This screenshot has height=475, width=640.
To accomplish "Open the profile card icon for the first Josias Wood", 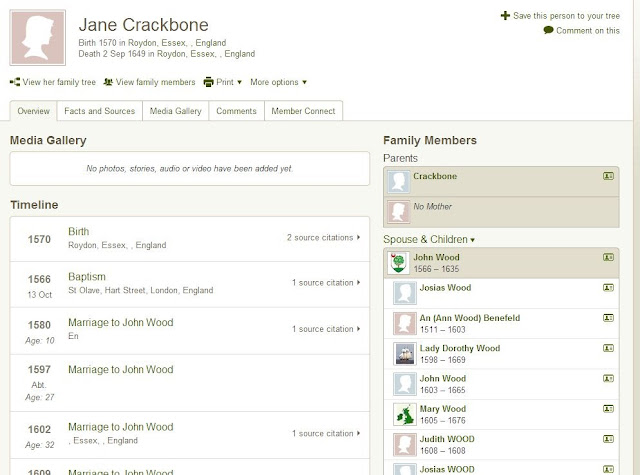I will 608,288.
